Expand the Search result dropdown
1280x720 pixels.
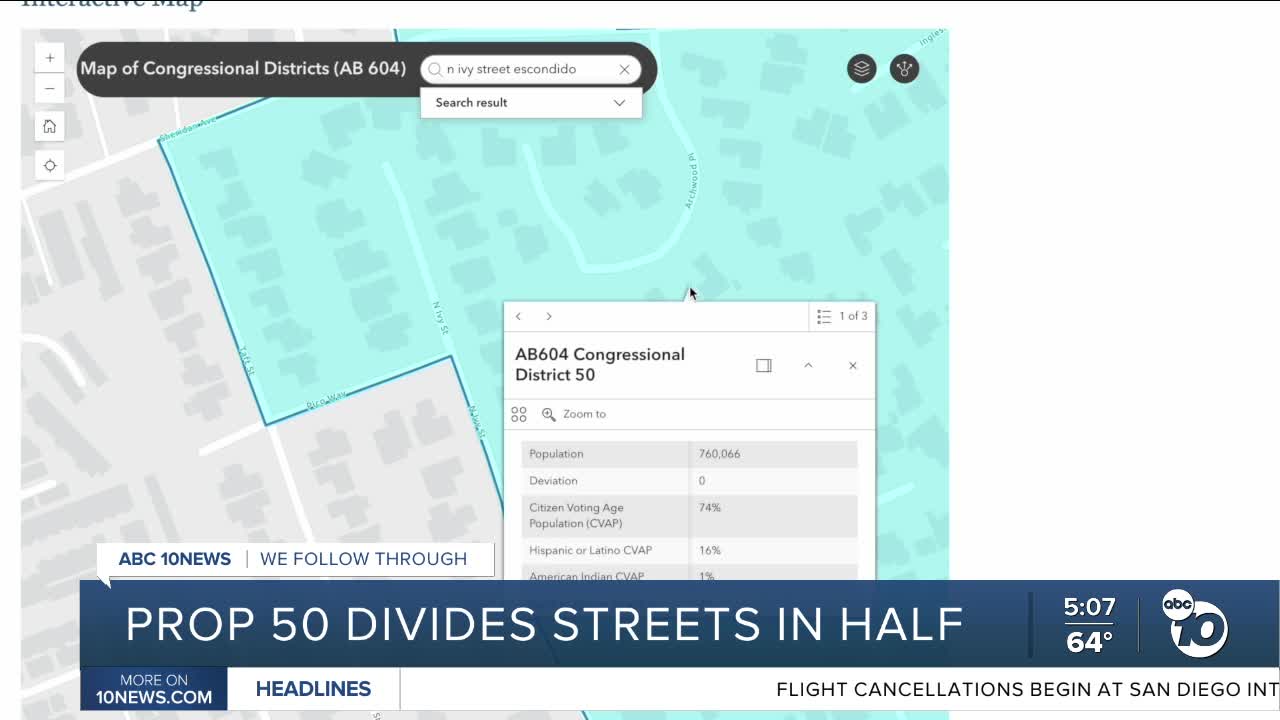(x=619, y=102)
